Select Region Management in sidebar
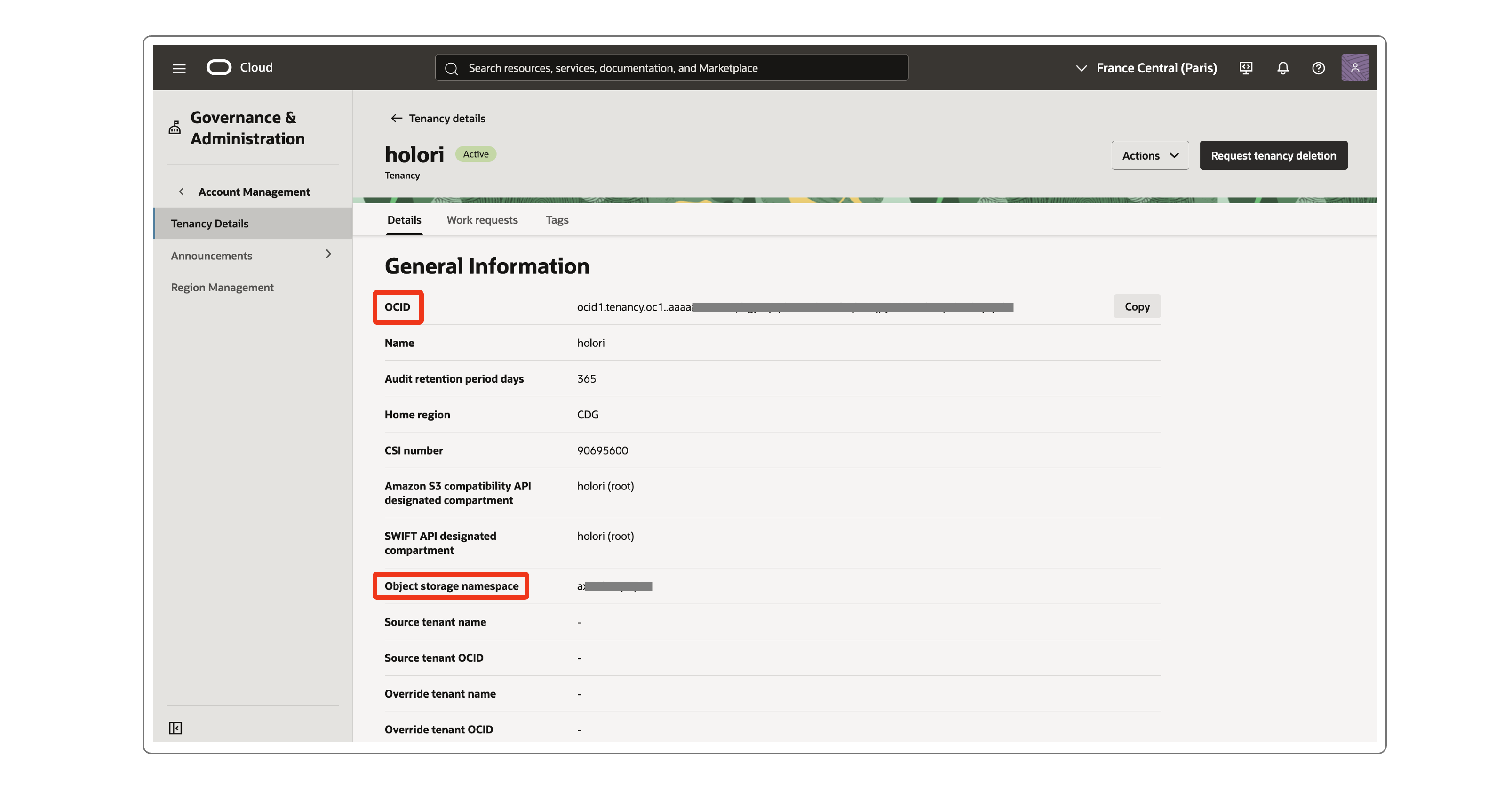This screenshot has height=802, width=1512. coord(222,287)
